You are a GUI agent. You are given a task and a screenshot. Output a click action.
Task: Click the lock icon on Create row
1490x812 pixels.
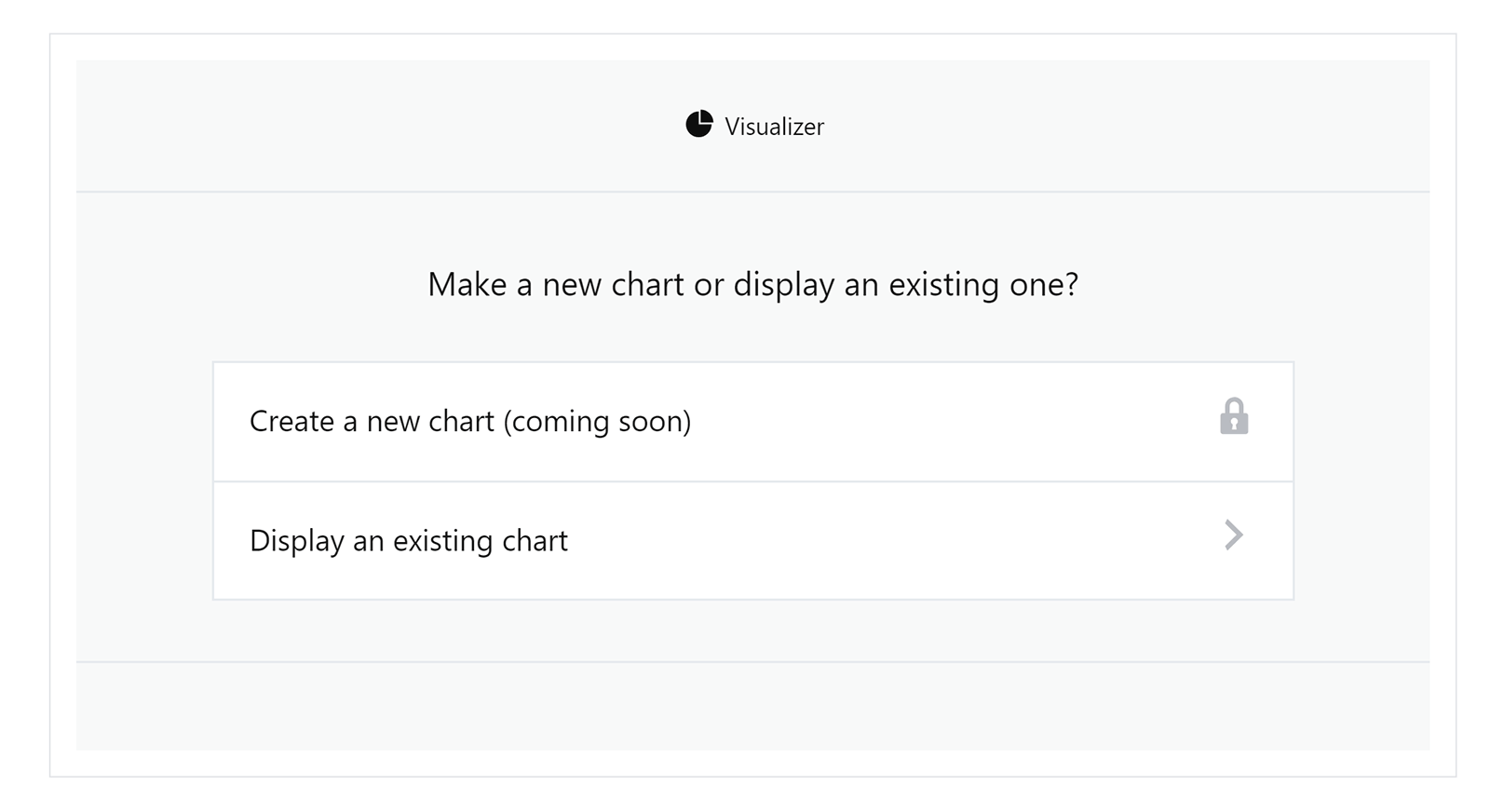(x=1234, y=416)
